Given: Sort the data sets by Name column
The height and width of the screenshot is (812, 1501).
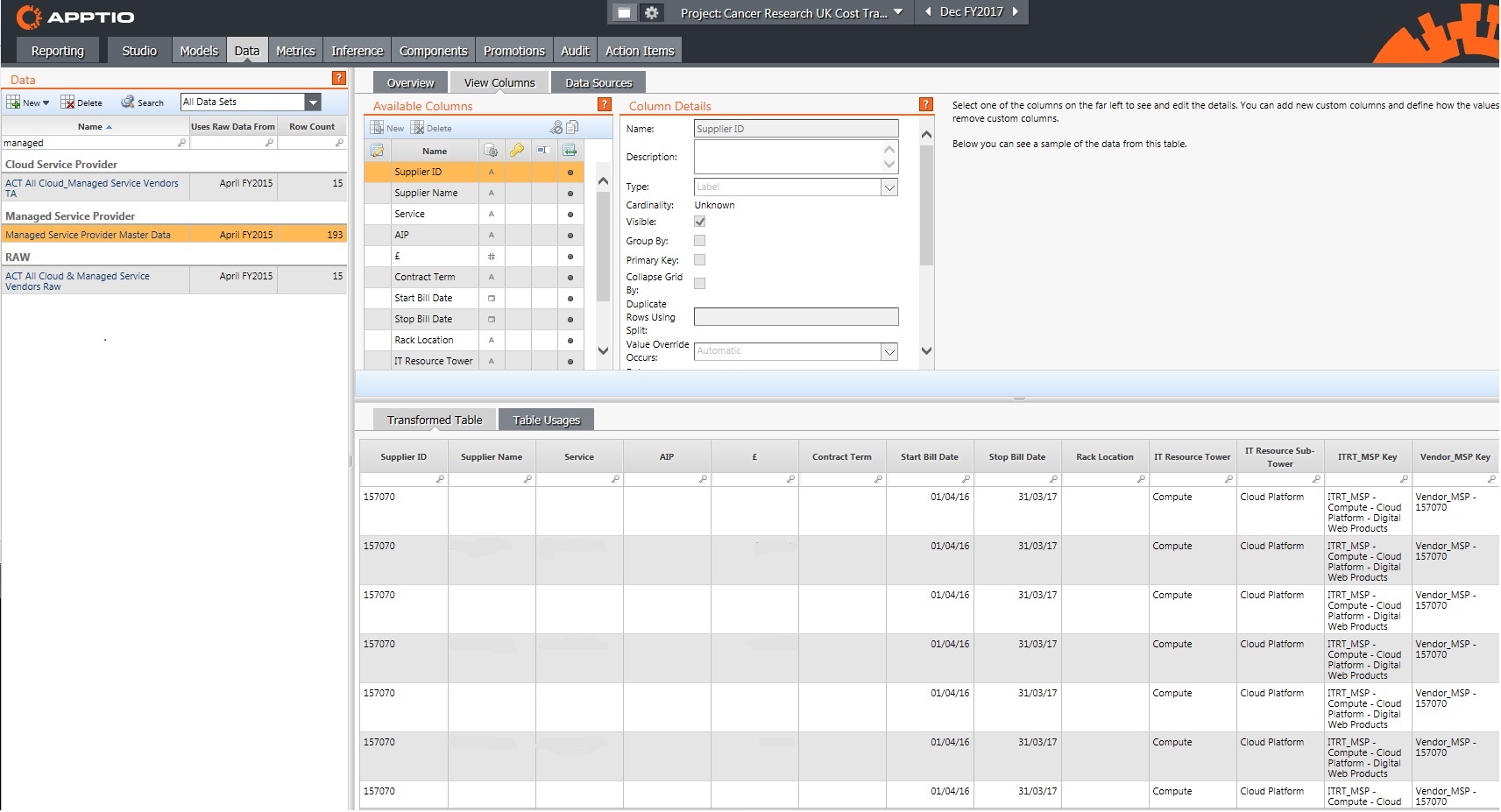Looking at the screenshot, I should 95,126.
